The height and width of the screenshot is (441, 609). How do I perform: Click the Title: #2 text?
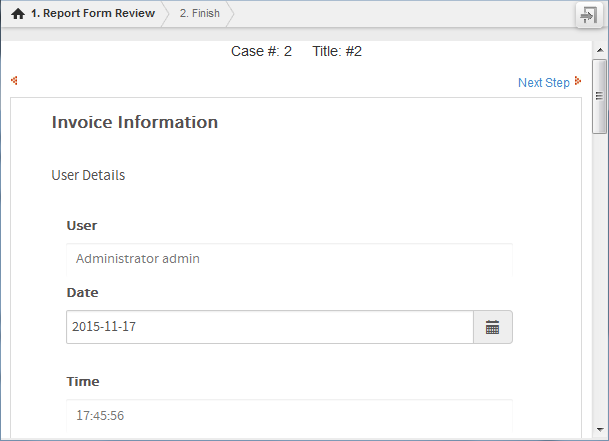(x=337, y=51)
